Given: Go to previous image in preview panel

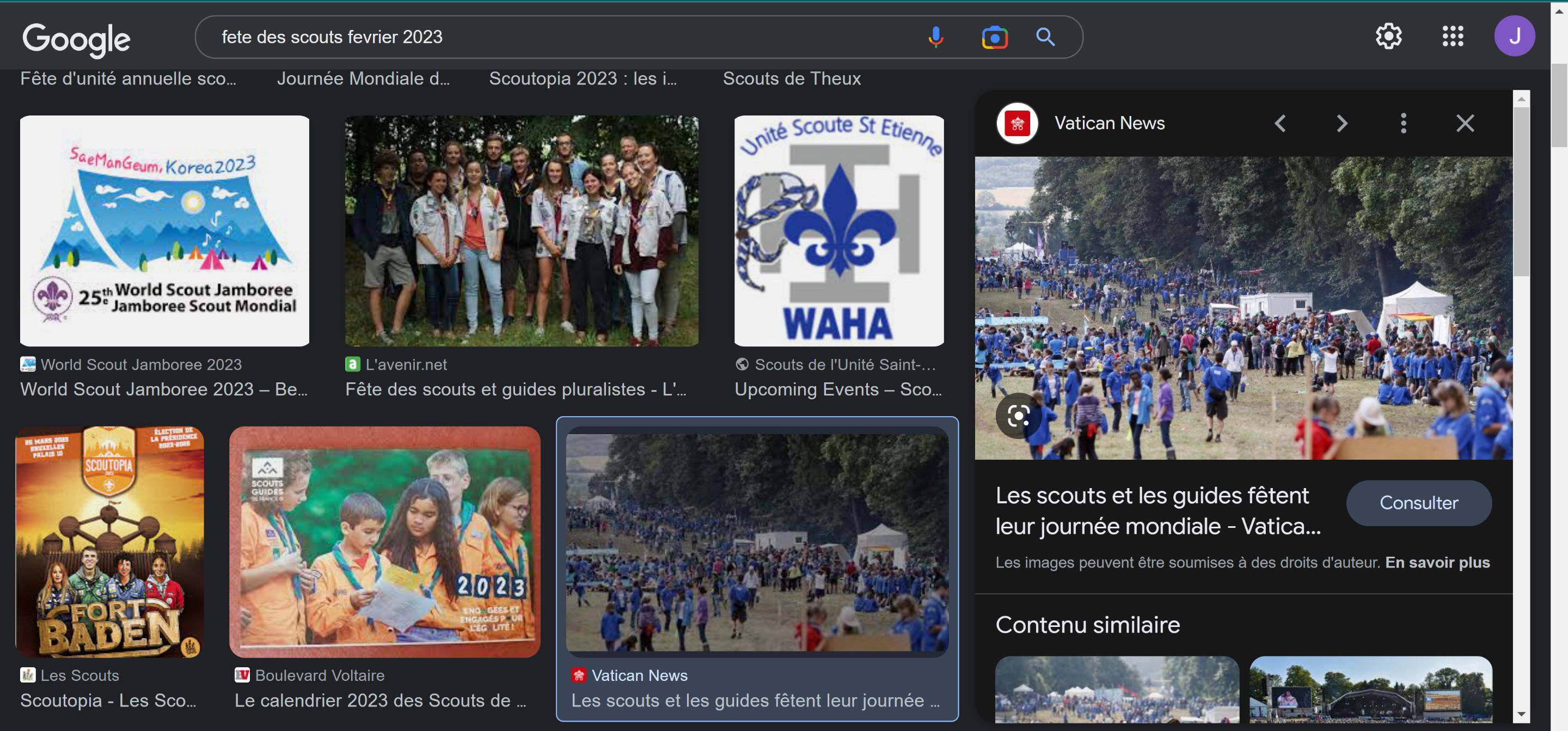Looking at the screenshot, I should point(1280,124).
